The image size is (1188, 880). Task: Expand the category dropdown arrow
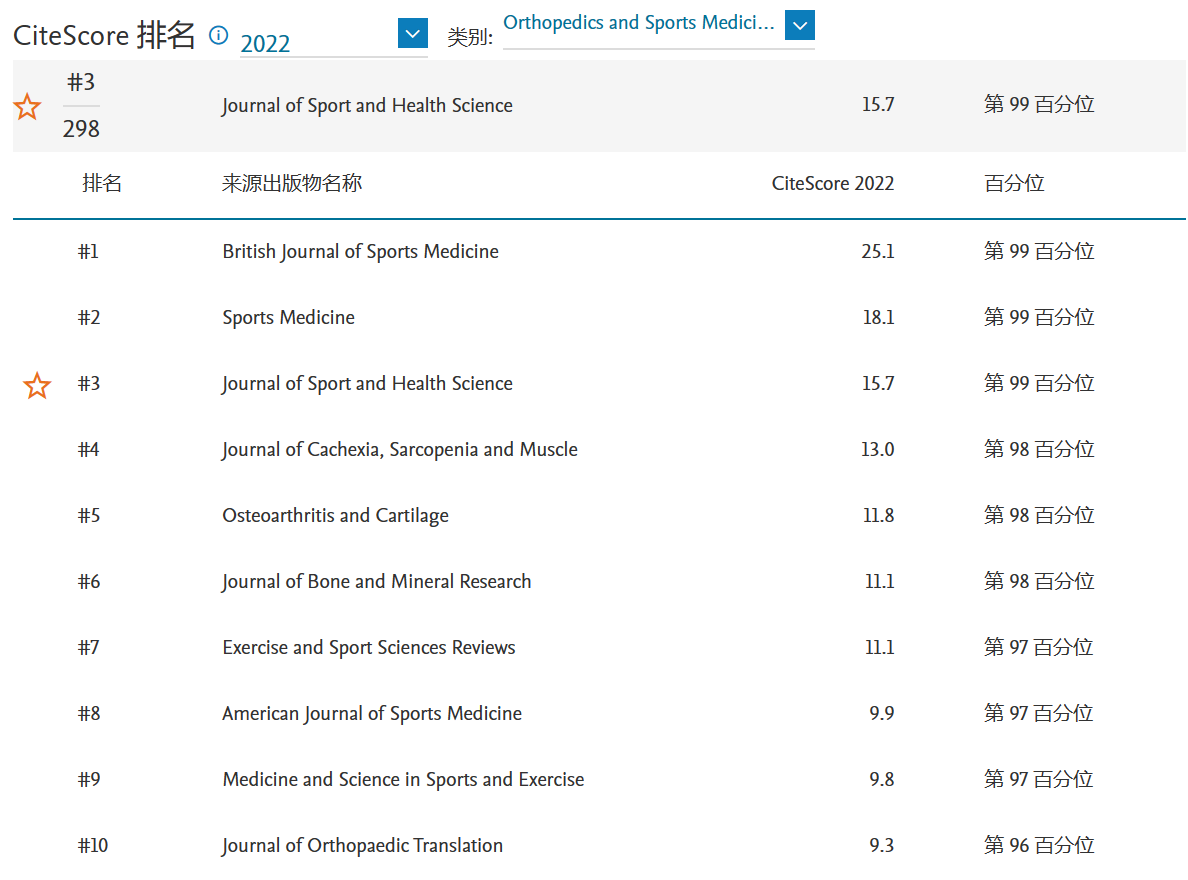point(799,25)
